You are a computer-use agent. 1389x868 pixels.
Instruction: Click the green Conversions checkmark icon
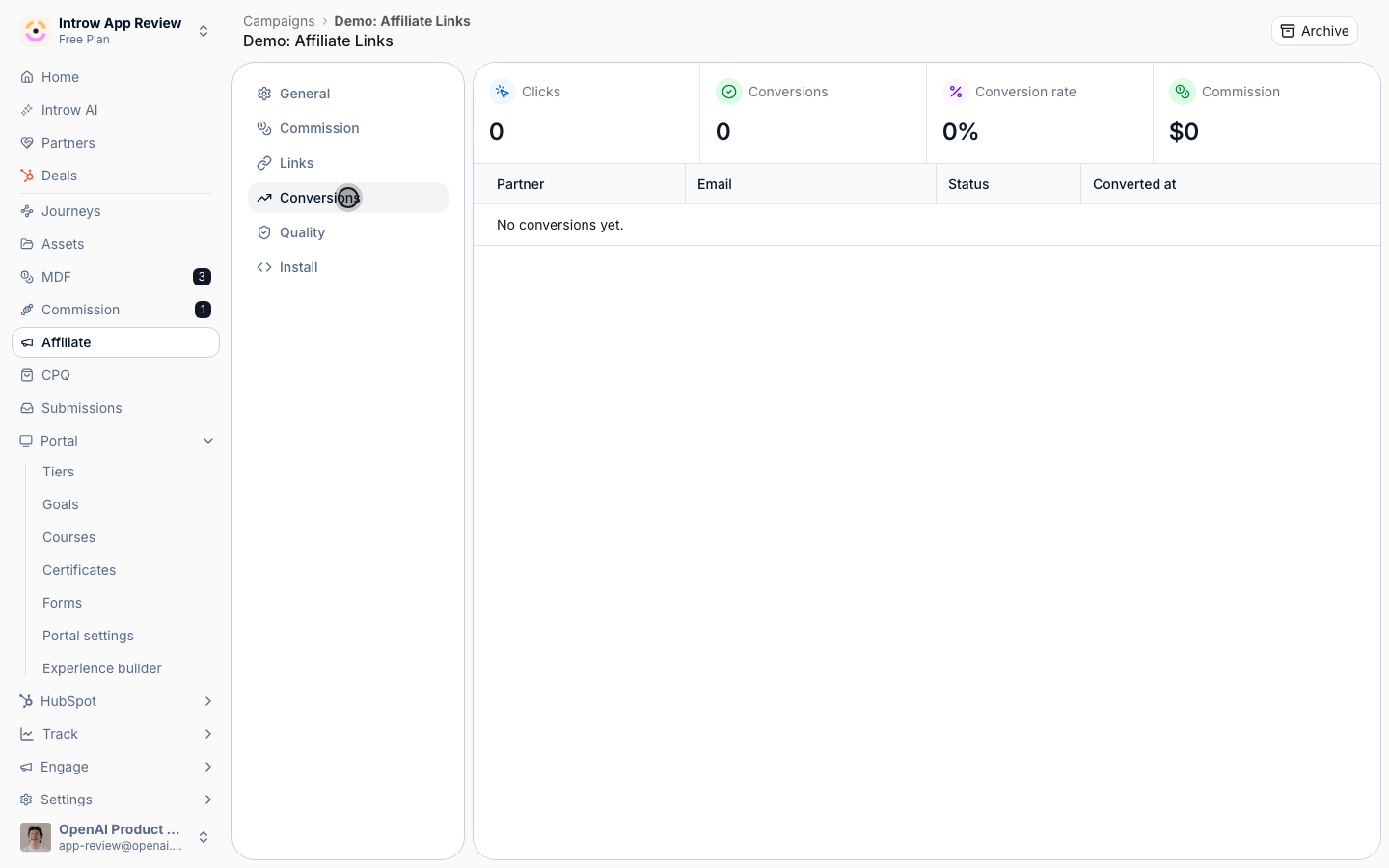[x=728, y=92]
